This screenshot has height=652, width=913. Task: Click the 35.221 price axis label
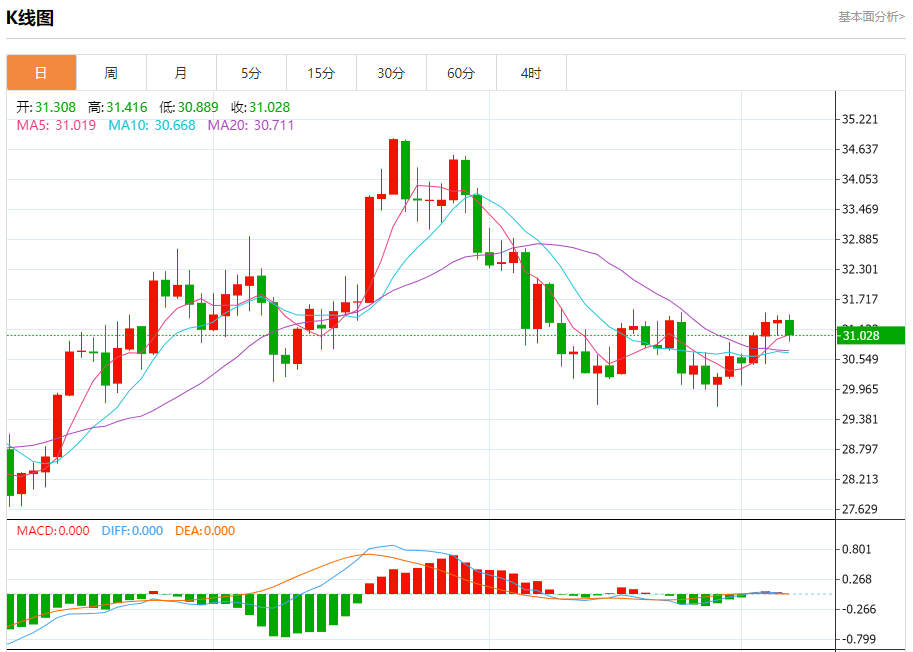click(x=860, y=119)
